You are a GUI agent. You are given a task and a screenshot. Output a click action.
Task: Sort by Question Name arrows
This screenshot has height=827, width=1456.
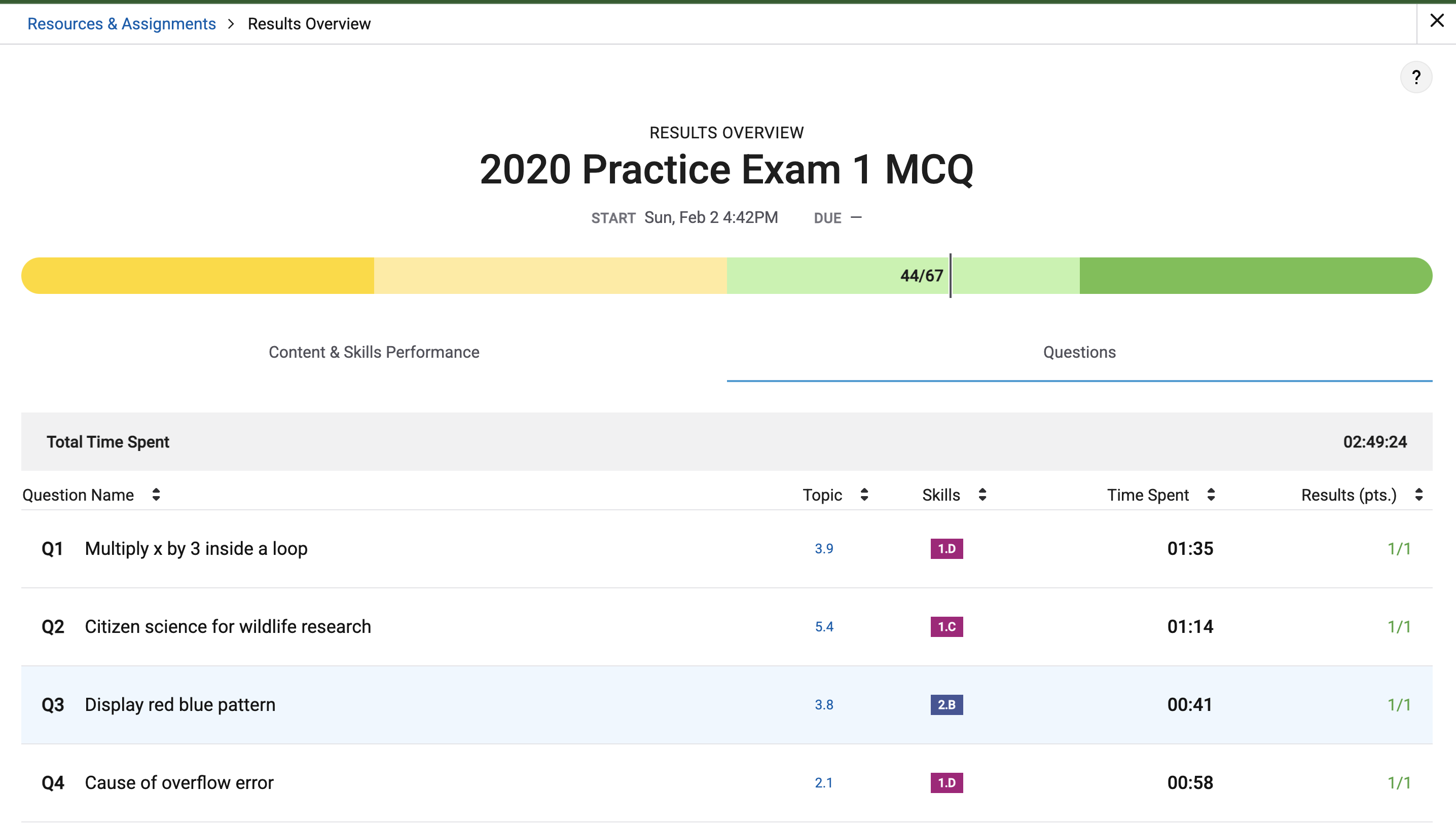(x=156, y=495)
